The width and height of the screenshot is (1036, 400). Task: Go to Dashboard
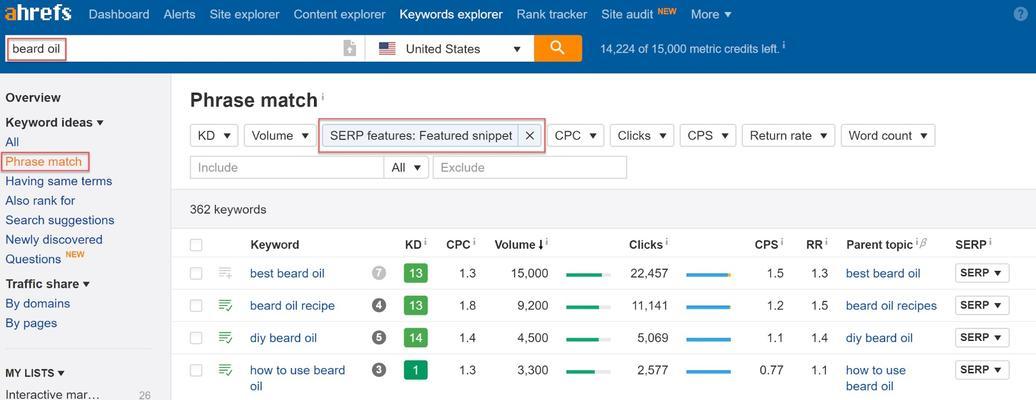119,14
